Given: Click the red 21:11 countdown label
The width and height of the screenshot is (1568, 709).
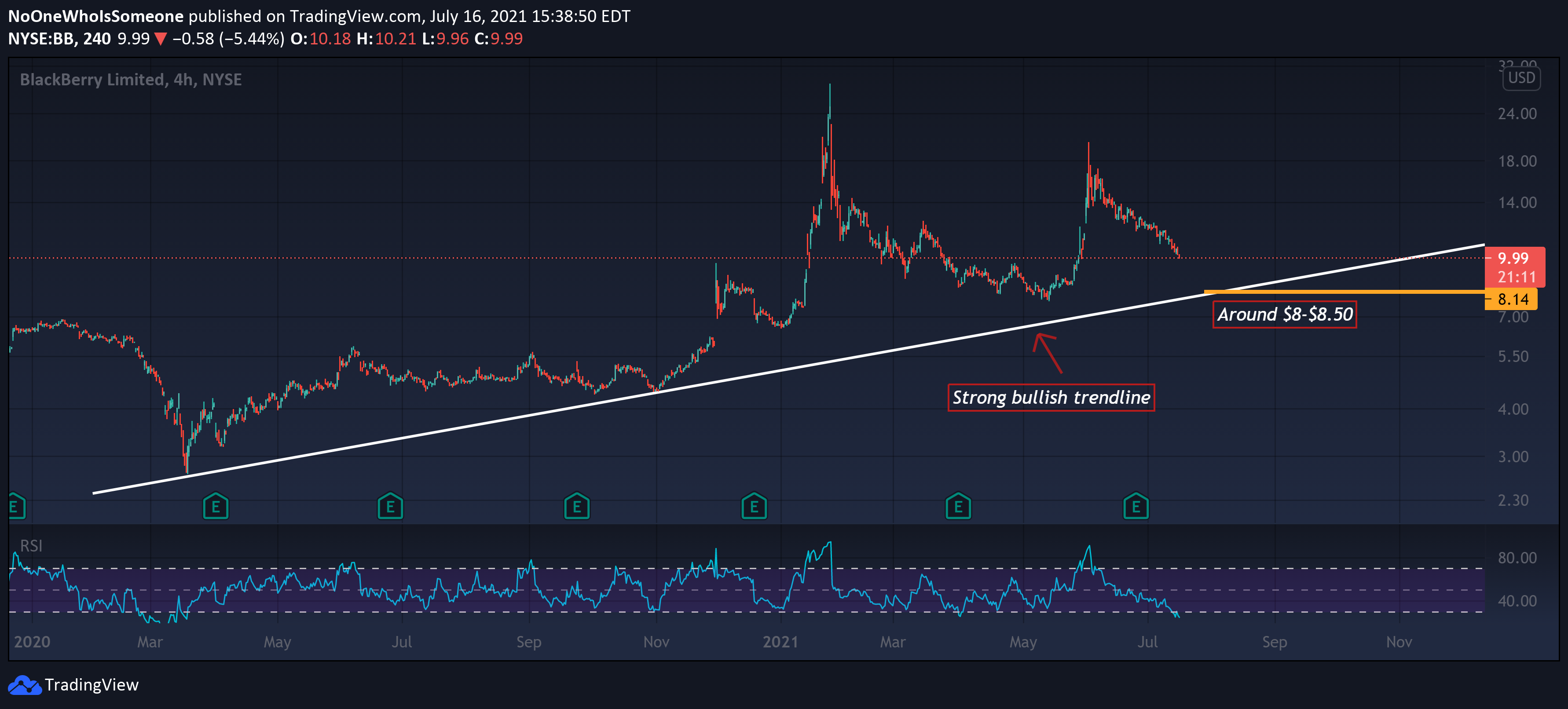Looking at the screenshot, I should 1517,277.
